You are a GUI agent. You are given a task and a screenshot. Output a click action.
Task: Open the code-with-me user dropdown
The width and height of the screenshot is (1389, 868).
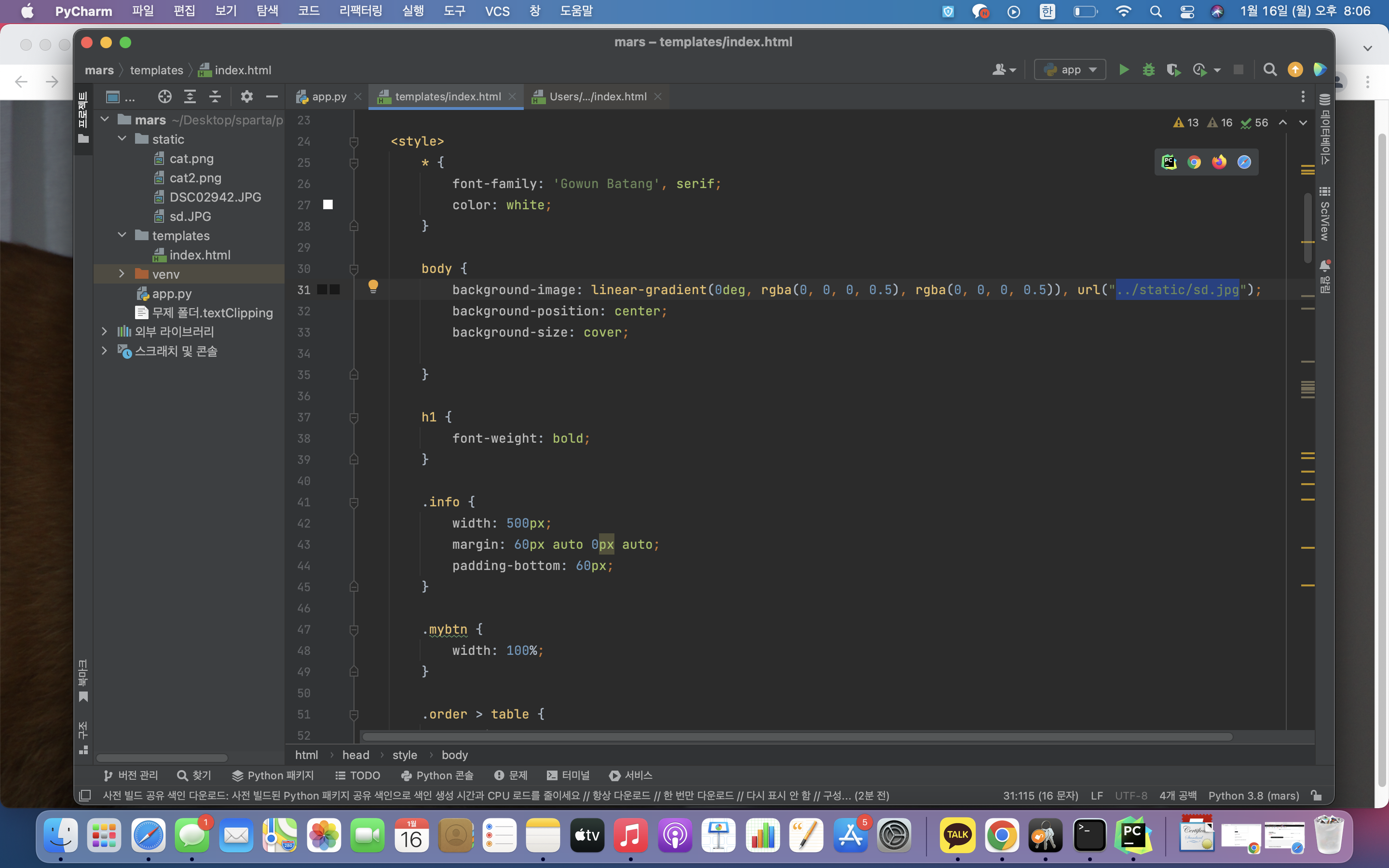click(x=1004, y=69)
